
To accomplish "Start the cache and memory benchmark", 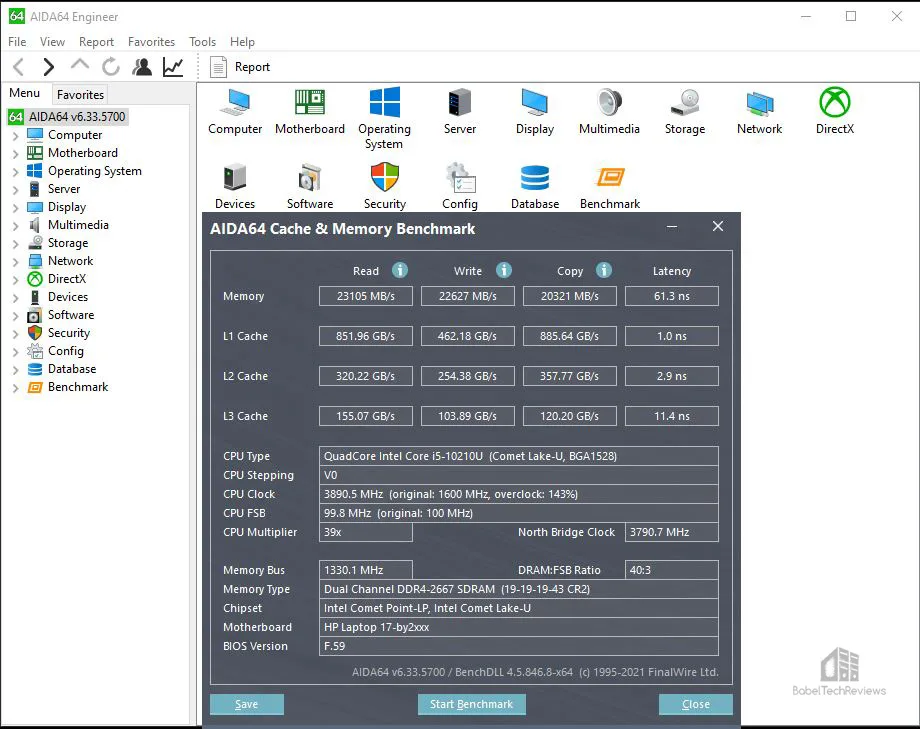I will coord(471,704).
